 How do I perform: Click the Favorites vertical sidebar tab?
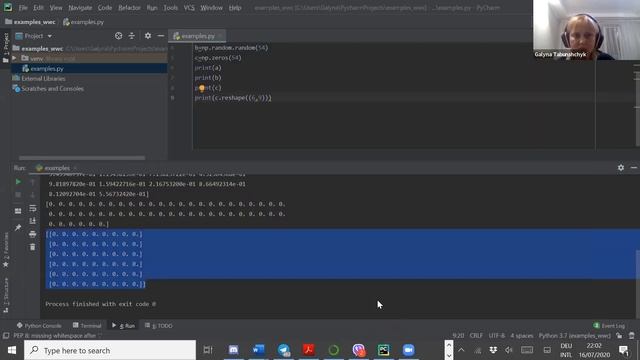(6, 250)
